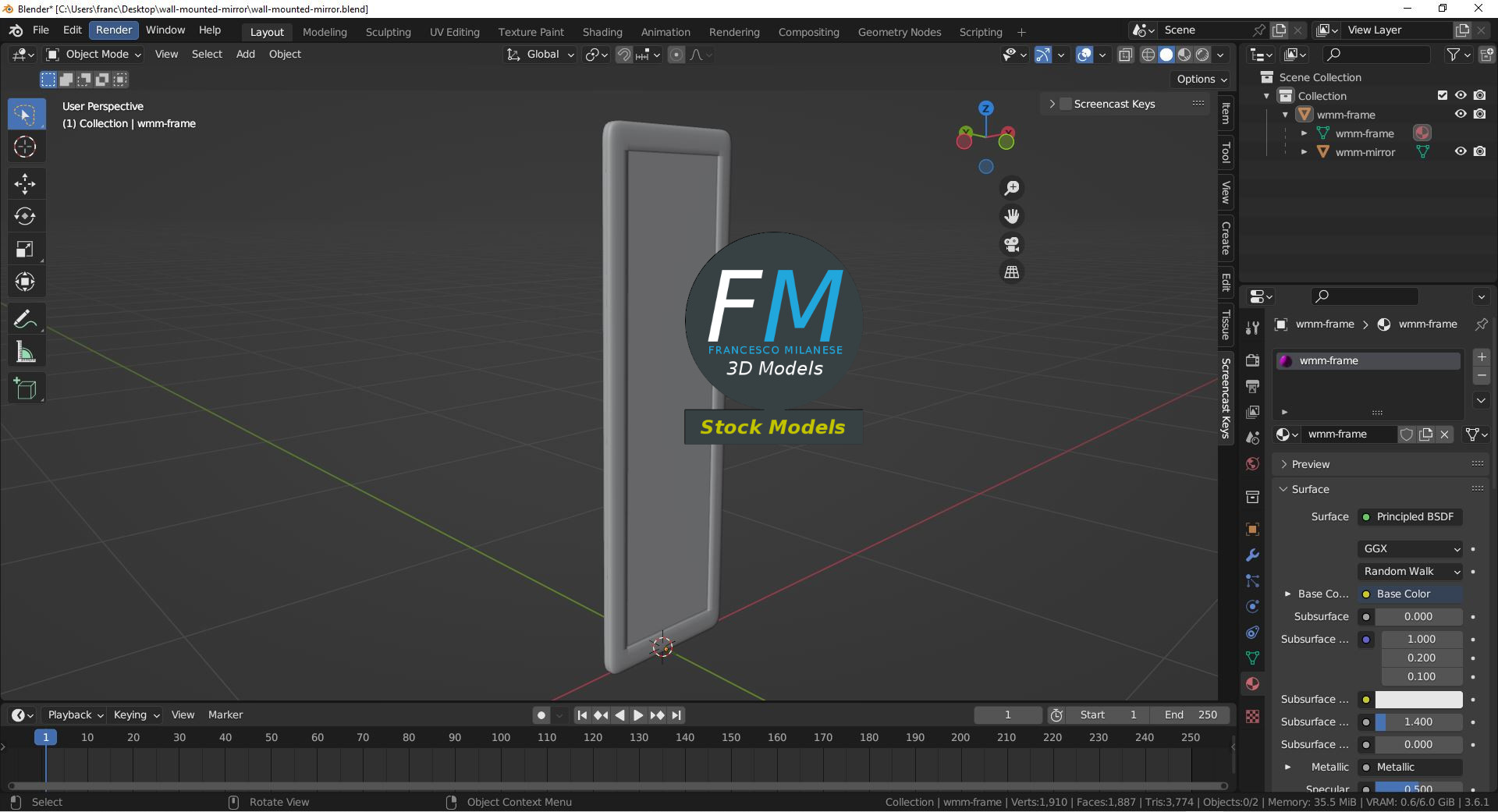Select the Measure tool
The width and height of the screenshot is (1498, 812).
pyautogui.click(x=25, y=352)
